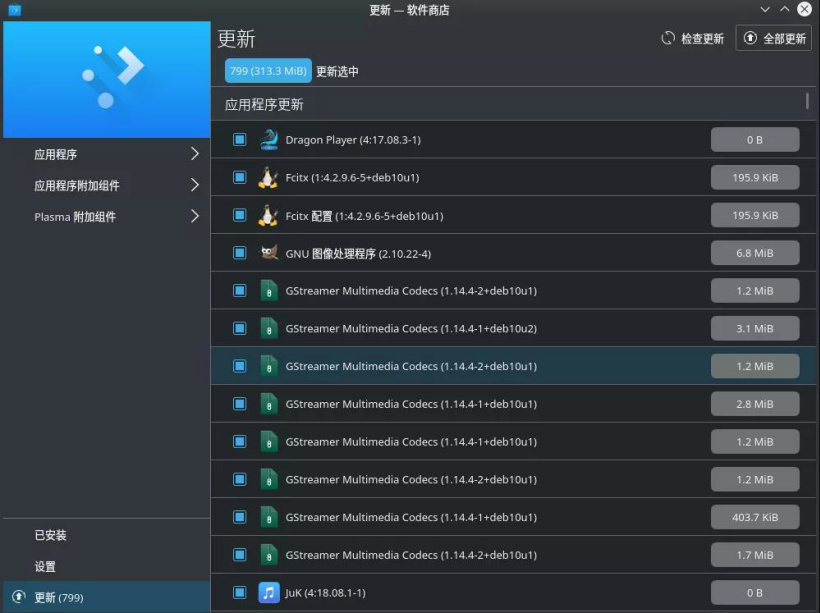Screen dimensions: 820x613
Task: Toggle the checkbox in the 3.1 MiB GStreamer row
Action: (240, 328)
